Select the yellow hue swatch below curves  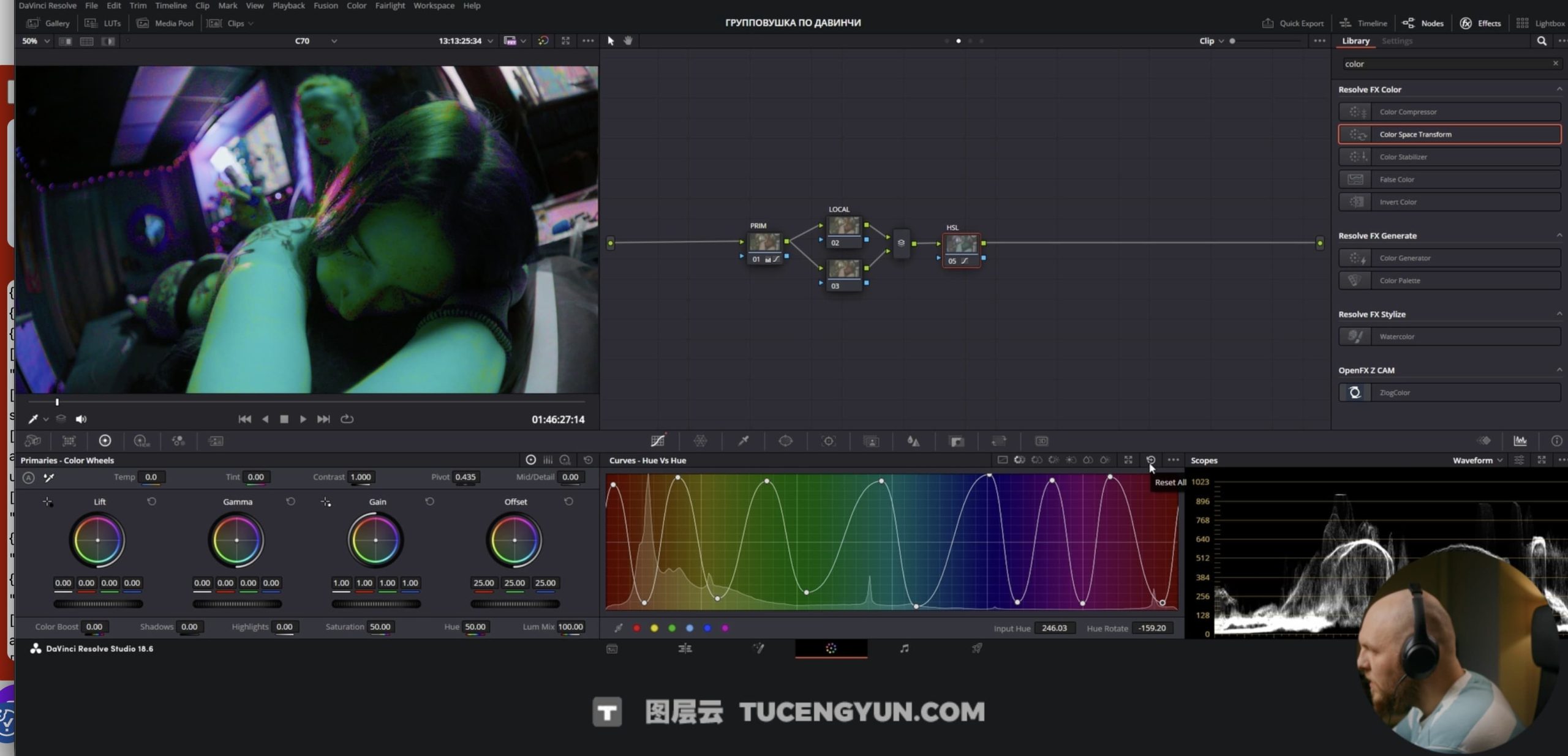click(654, 628)
